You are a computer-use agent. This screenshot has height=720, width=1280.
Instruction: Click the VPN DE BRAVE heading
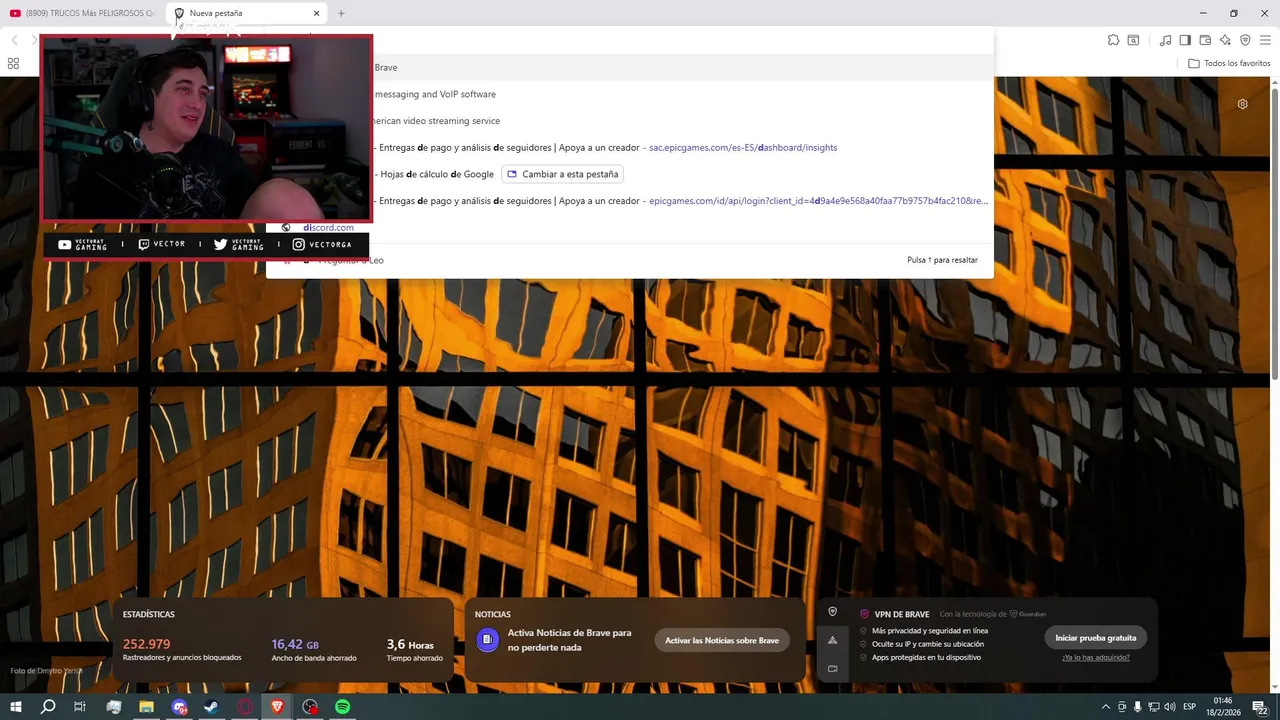pyautogui.click(x=902, y=614)
